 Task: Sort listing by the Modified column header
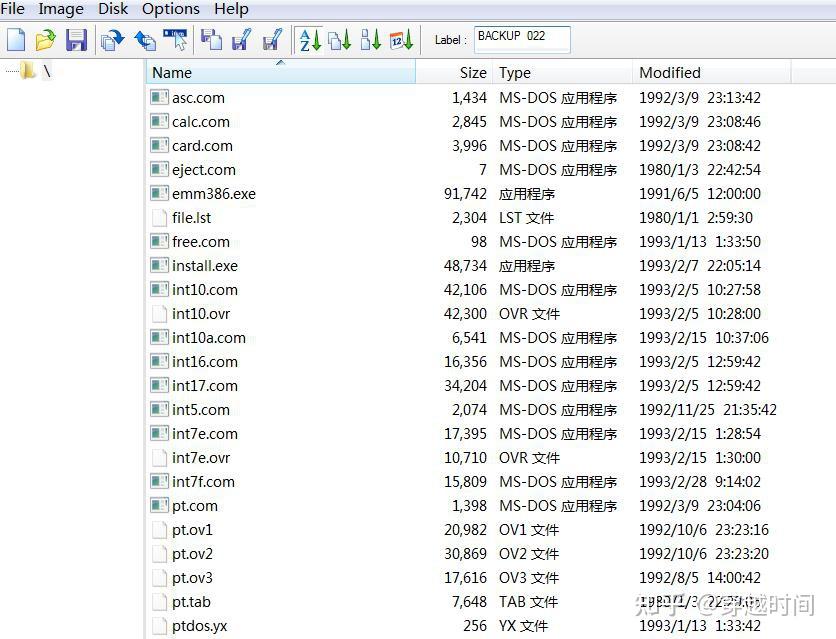(669, 72)
